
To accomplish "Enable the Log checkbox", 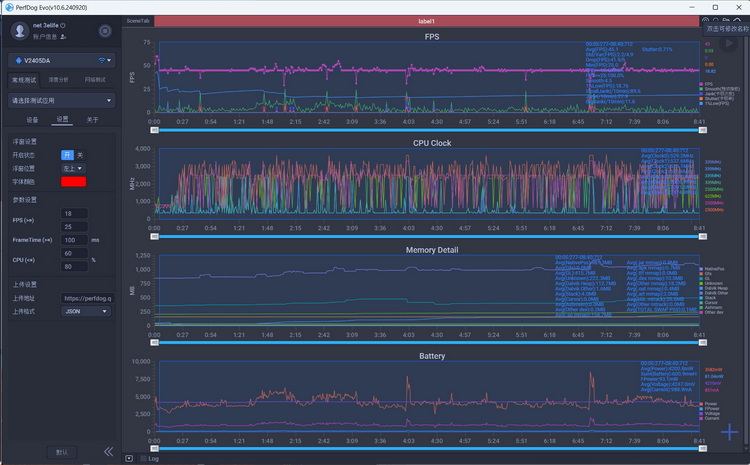I will [x=143, y=458].
